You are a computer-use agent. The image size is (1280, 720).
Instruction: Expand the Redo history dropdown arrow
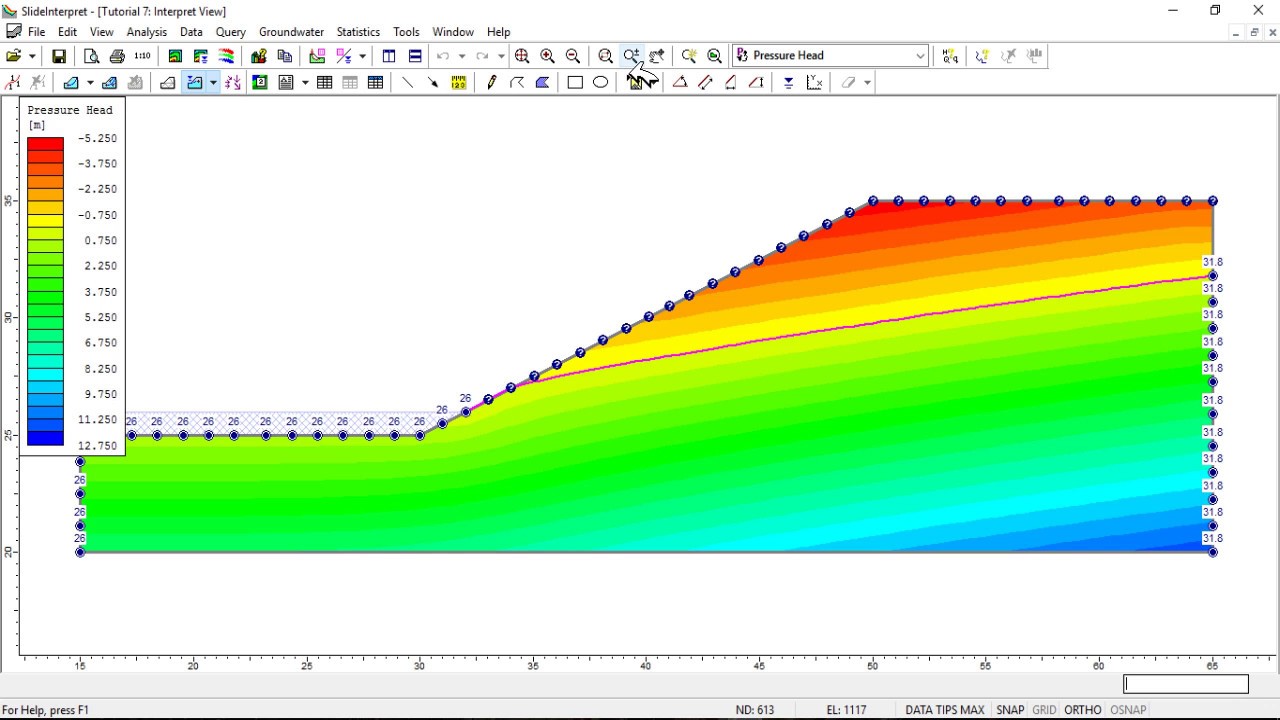[x=500, y=56]
